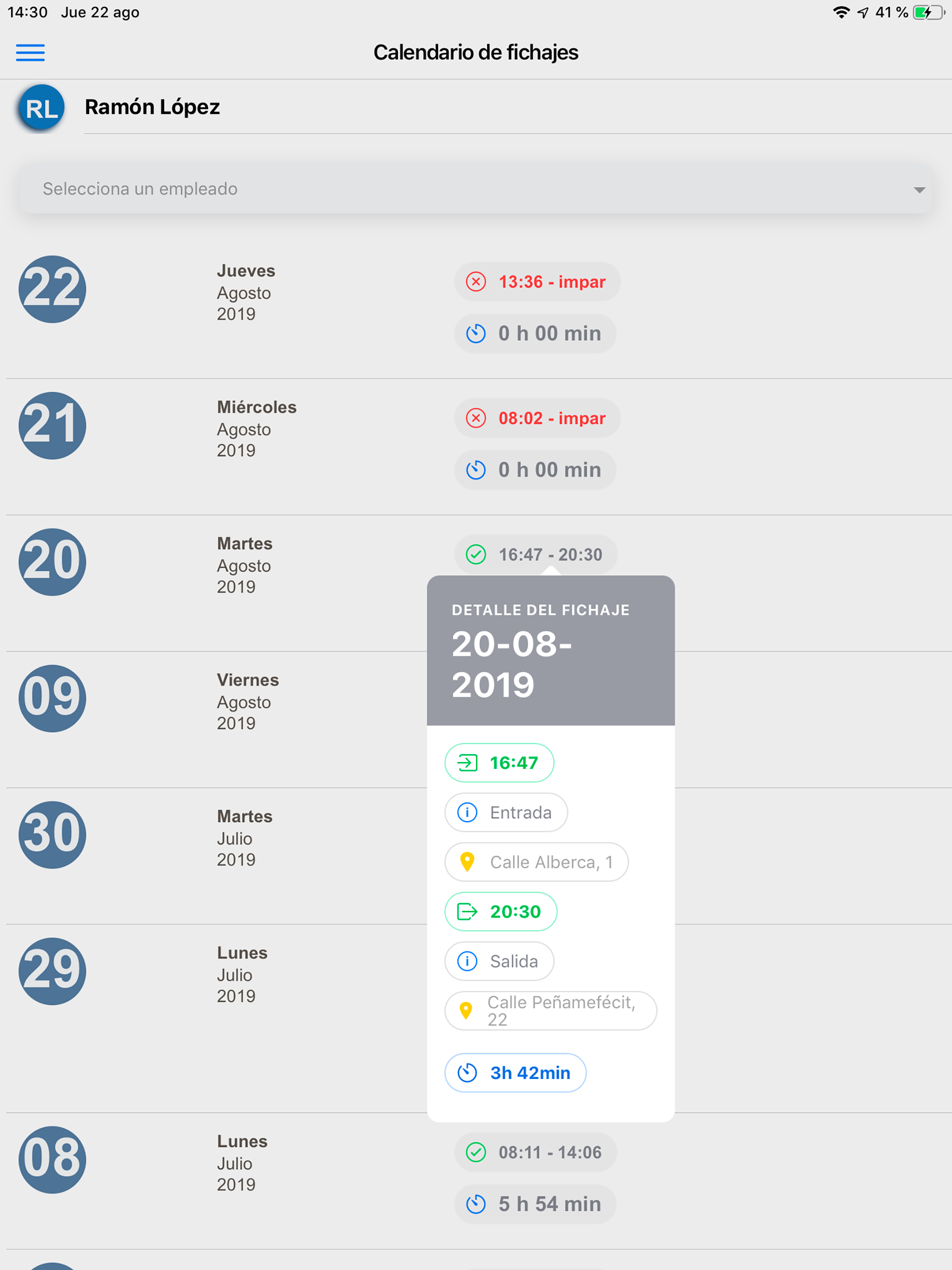This screenshot has width=952, height=1270.
Task: Tap the Calle Peñamefécit, 22 location
Action: (x=551, y=1011)
